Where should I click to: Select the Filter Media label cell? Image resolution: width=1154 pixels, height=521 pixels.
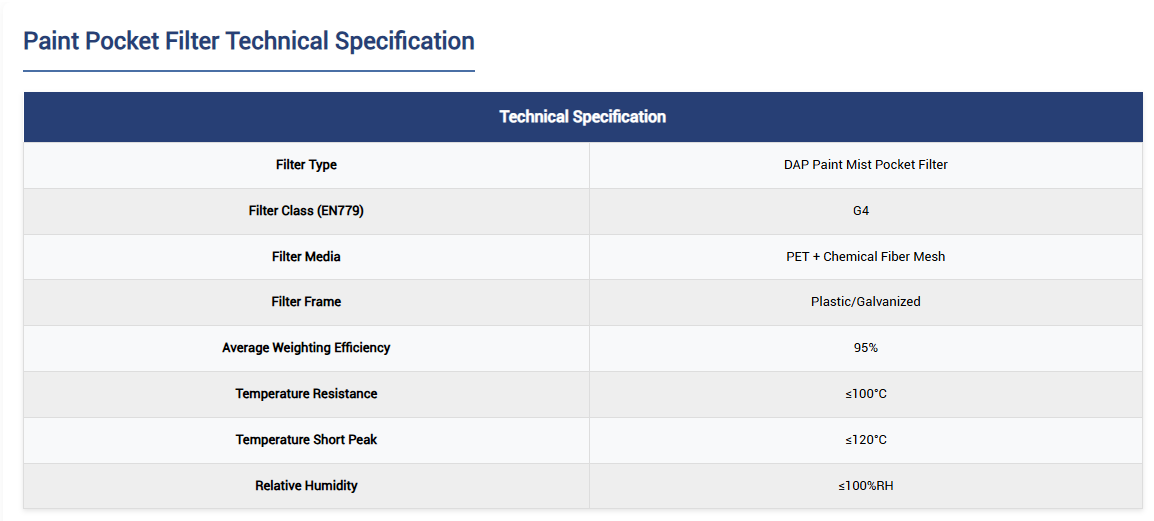tap(306, 257)
